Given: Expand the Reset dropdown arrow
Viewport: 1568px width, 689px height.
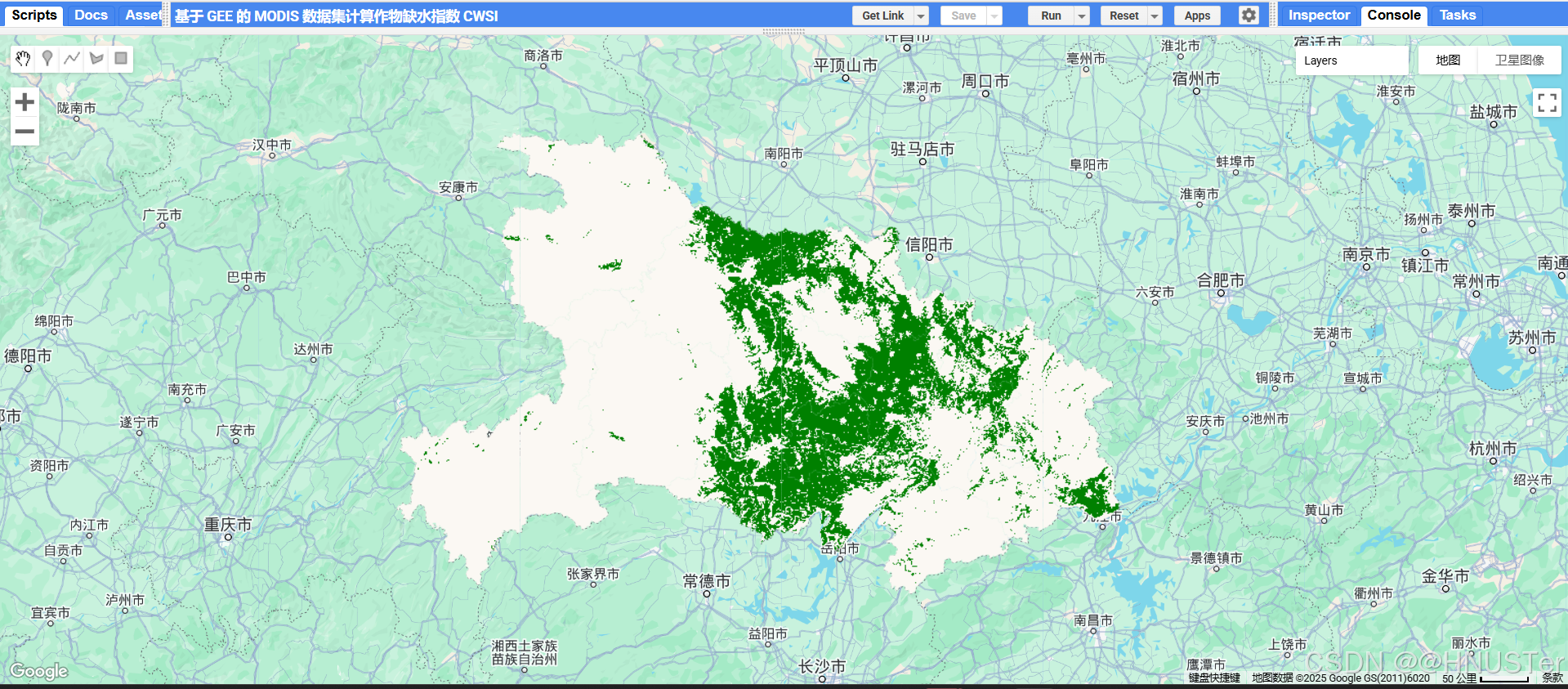Looking at the screenshot, I should [x=1155, y=16].
